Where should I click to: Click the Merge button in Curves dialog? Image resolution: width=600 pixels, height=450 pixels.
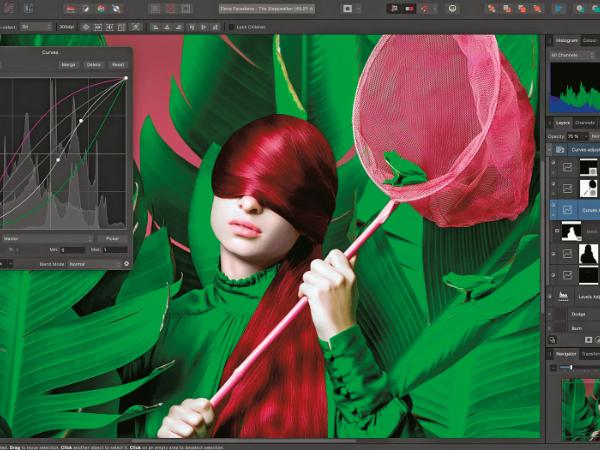68,64
